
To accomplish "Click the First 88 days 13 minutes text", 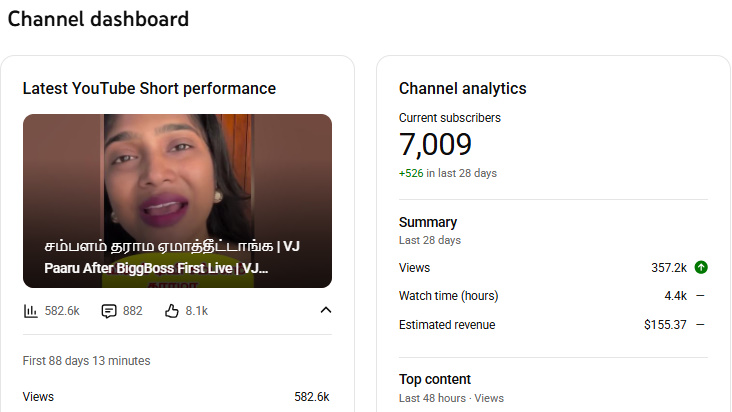I will pyautogui.click(x=86, y=361).
